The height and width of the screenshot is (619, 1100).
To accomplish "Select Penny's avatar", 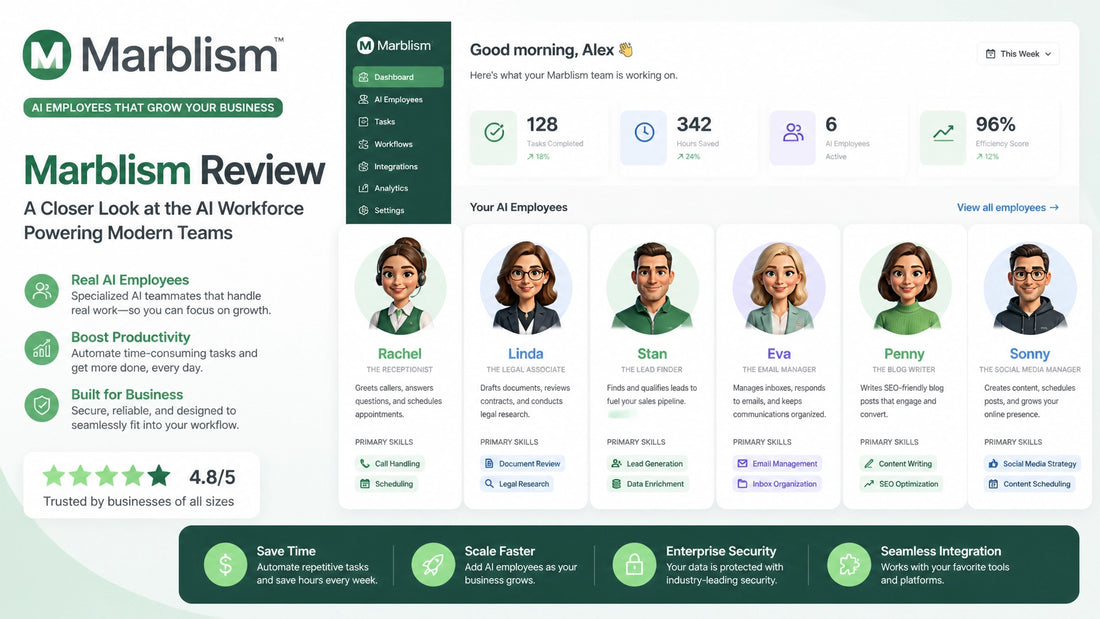I will click(x=905, y=286).
